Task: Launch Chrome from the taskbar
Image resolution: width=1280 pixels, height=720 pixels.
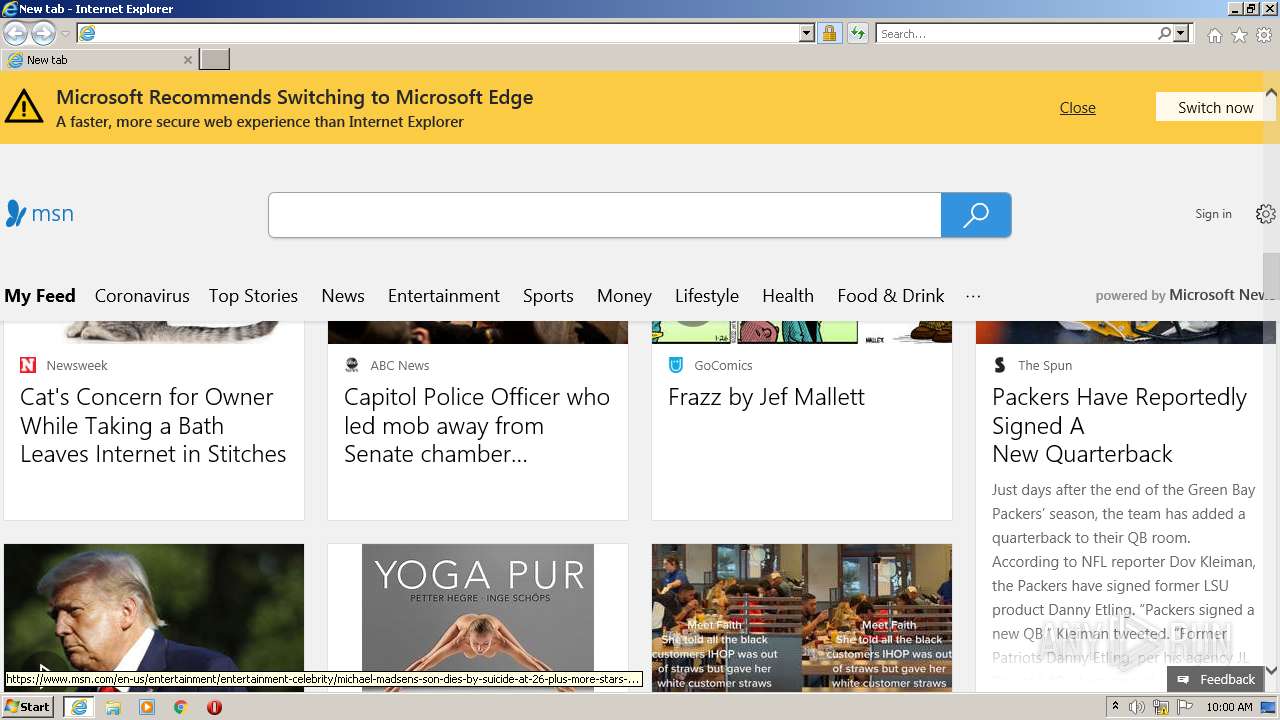Action: 181,707
